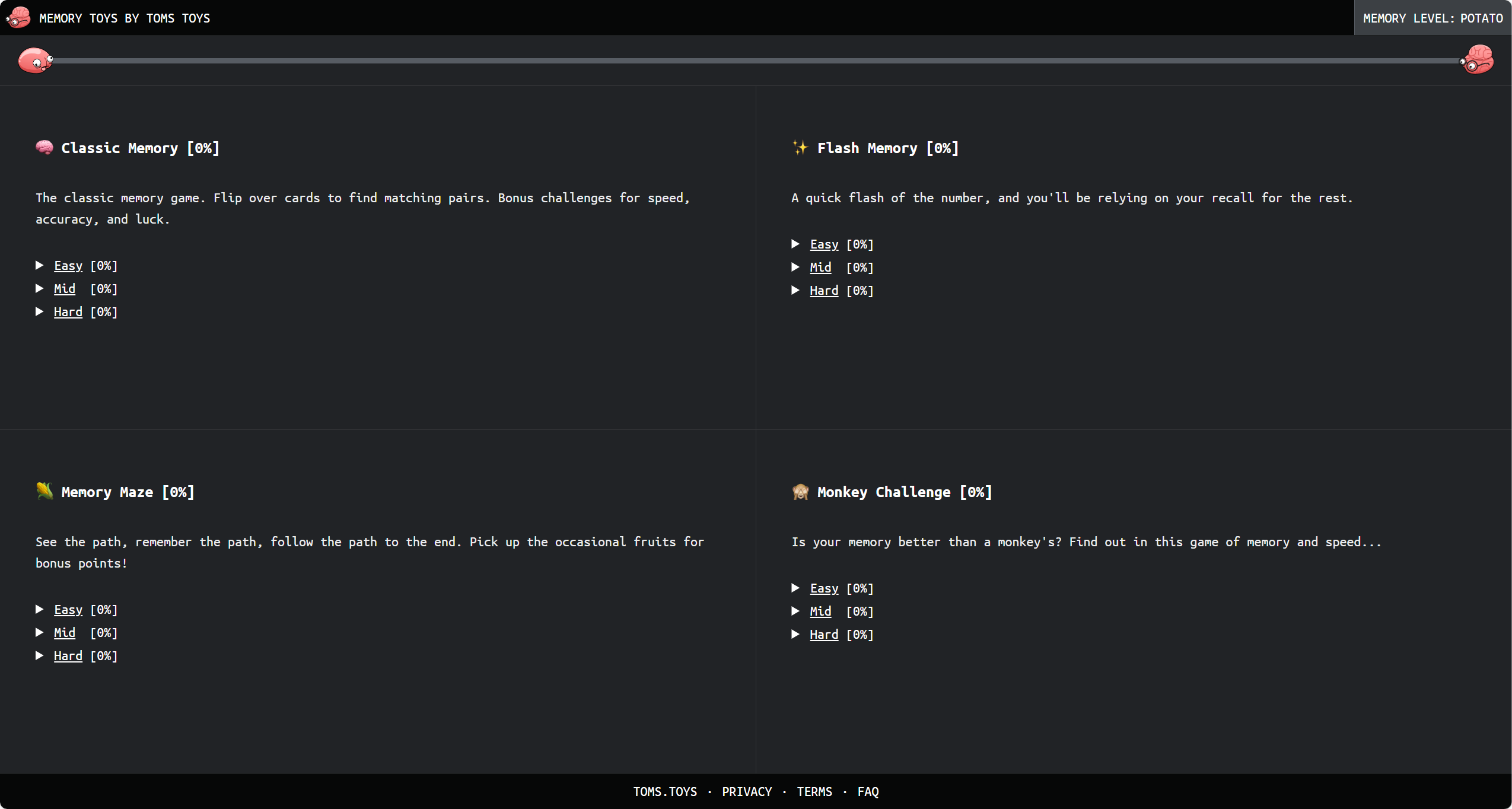The height and width of the screenshot is (809, 1512).
Task: Expand the Monkey Challenge Easy disclosure triangle
Action: [795, 588]
